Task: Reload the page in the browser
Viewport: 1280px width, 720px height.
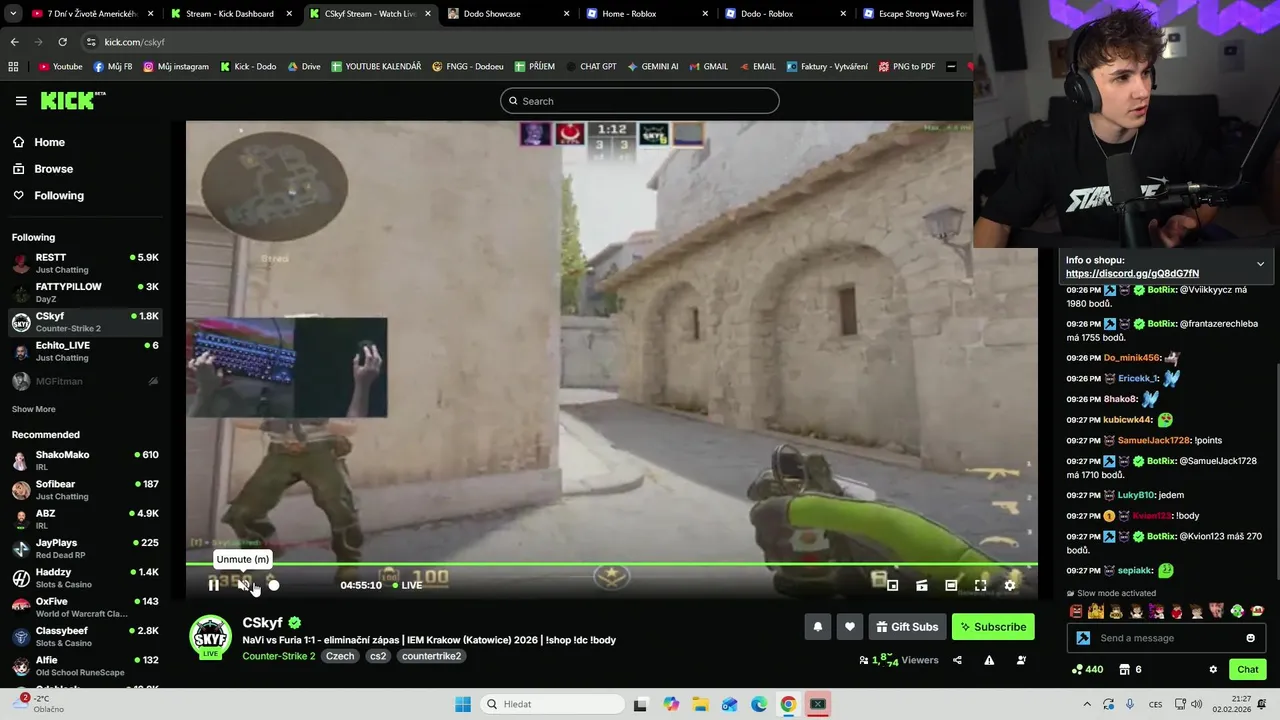Action: coord(62,42)
